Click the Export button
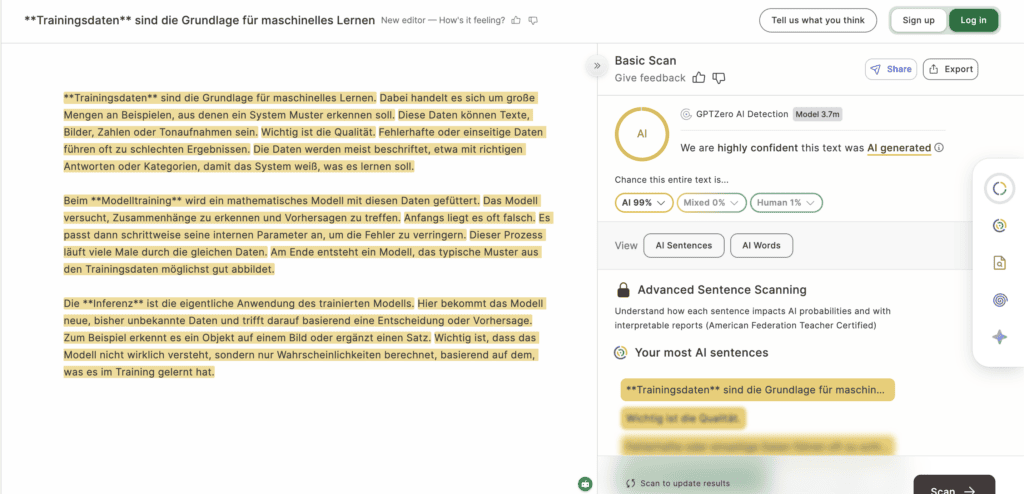Image resolution: width=1024 pixels, height=494 pixels. click(950, 69)
